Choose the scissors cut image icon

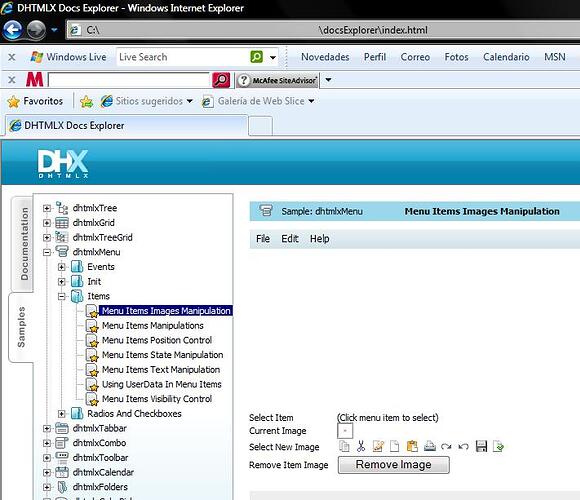pyautogui.click(x=361, y=446)
